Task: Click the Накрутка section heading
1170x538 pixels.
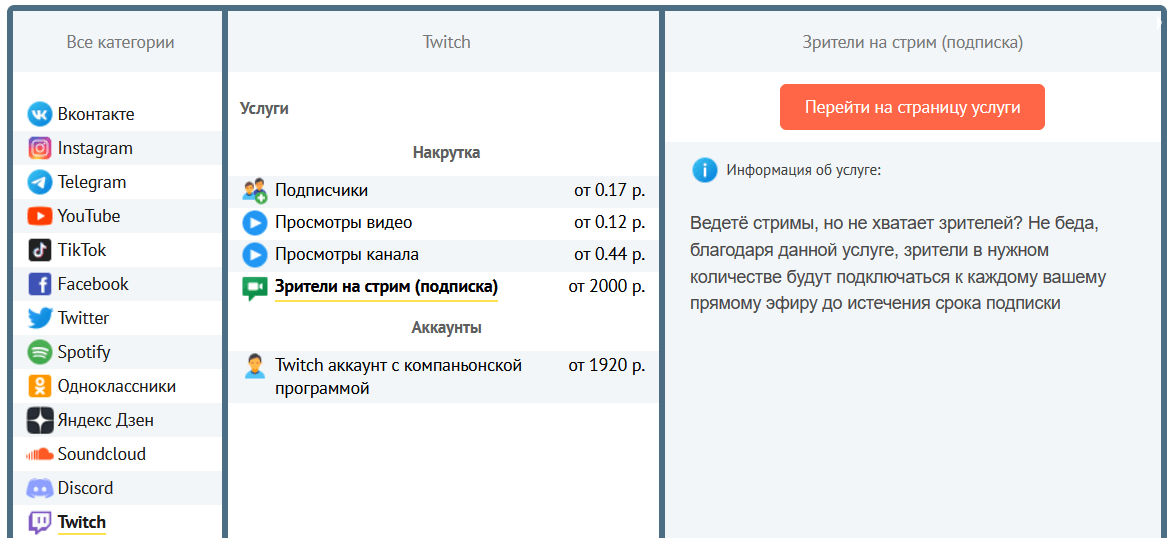Action: (x=446, y=153)
